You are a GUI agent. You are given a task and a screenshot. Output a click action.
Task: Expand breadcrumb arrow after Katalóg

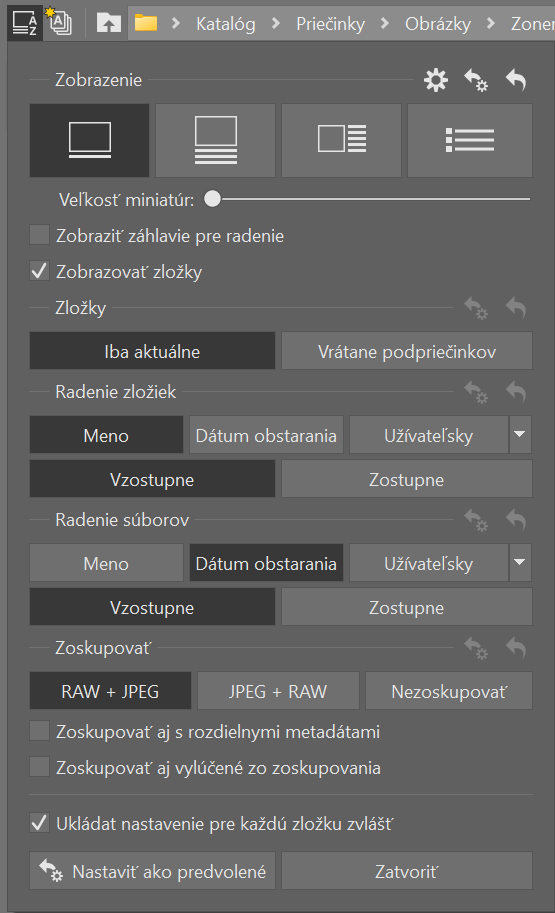tap(276, 23)
